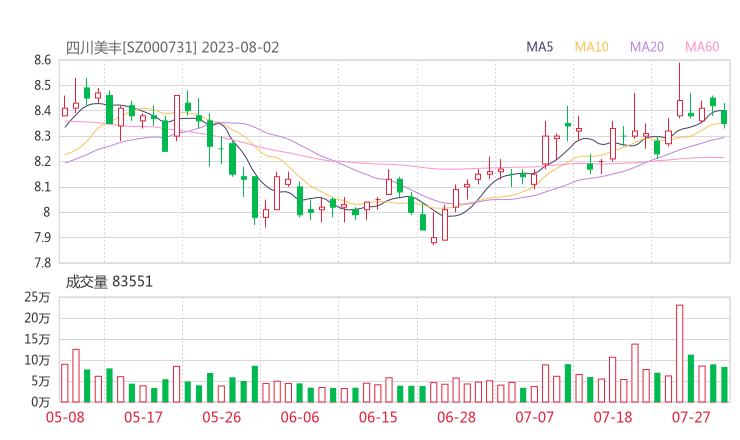Click the 20万 volume axis label
The width and height of the screenshot is (740, 440).
(37, 318)
